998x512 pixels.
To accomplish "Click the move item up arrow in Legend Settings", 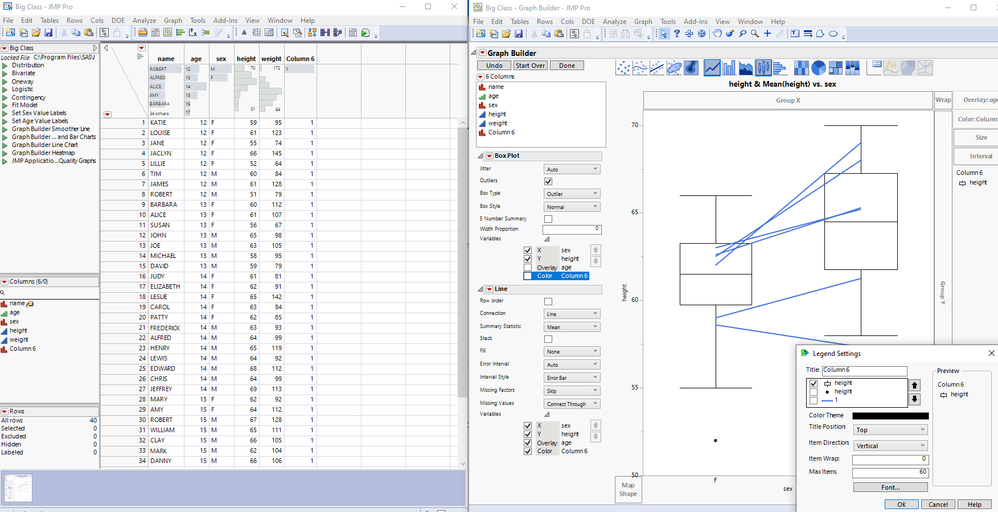I will pos(913,385).
